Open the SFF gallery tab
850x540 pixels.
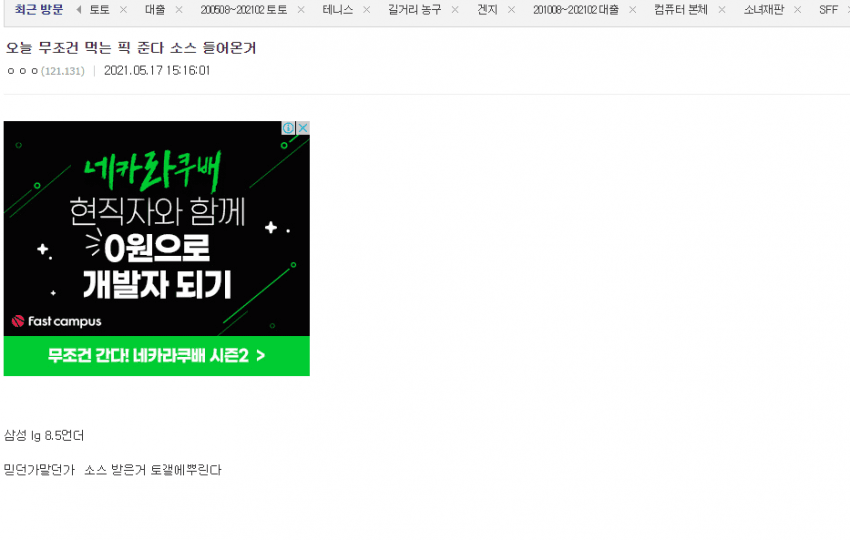828,10
